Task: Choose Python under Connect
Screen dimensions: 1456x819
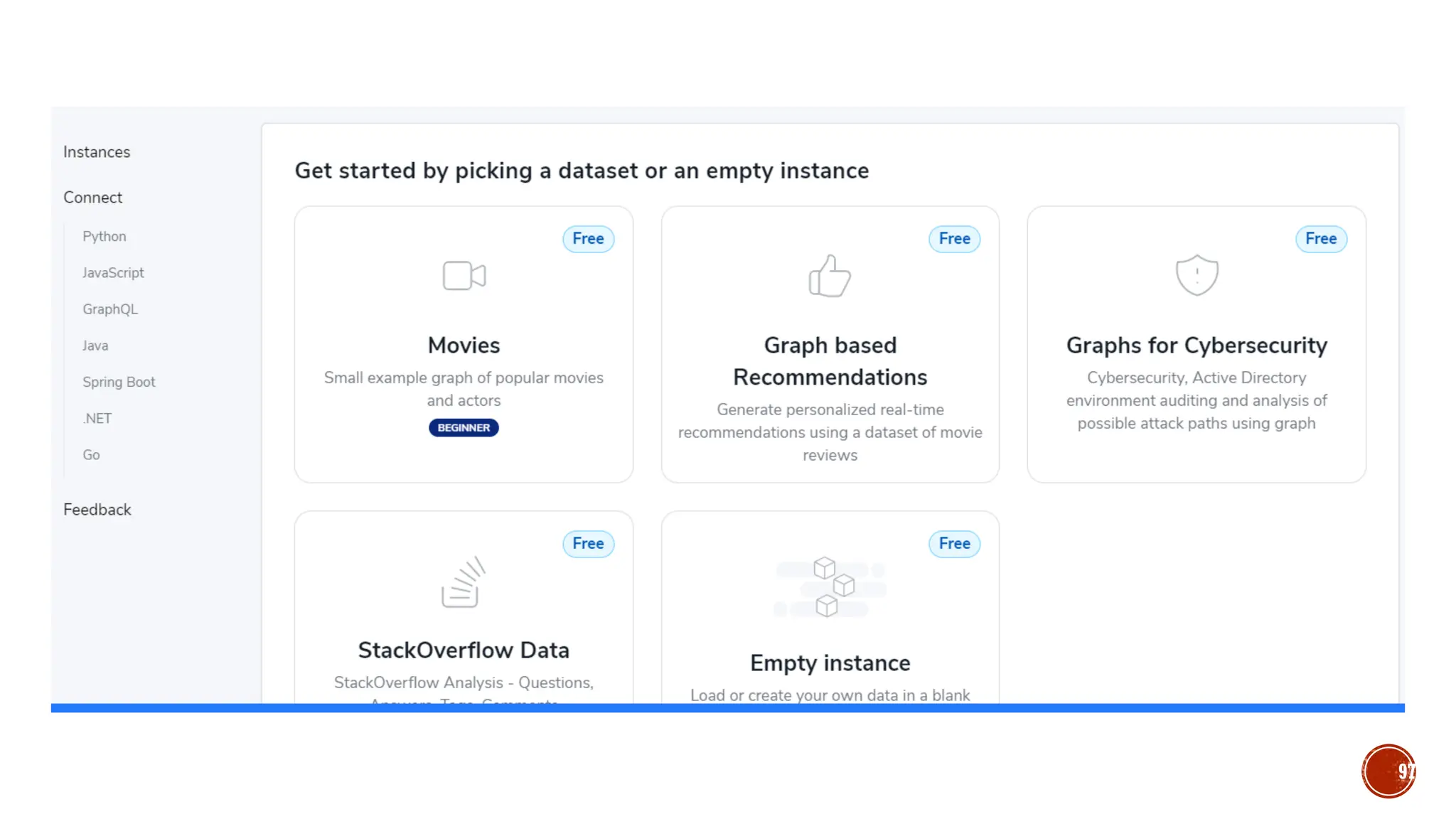Action: 105,237
